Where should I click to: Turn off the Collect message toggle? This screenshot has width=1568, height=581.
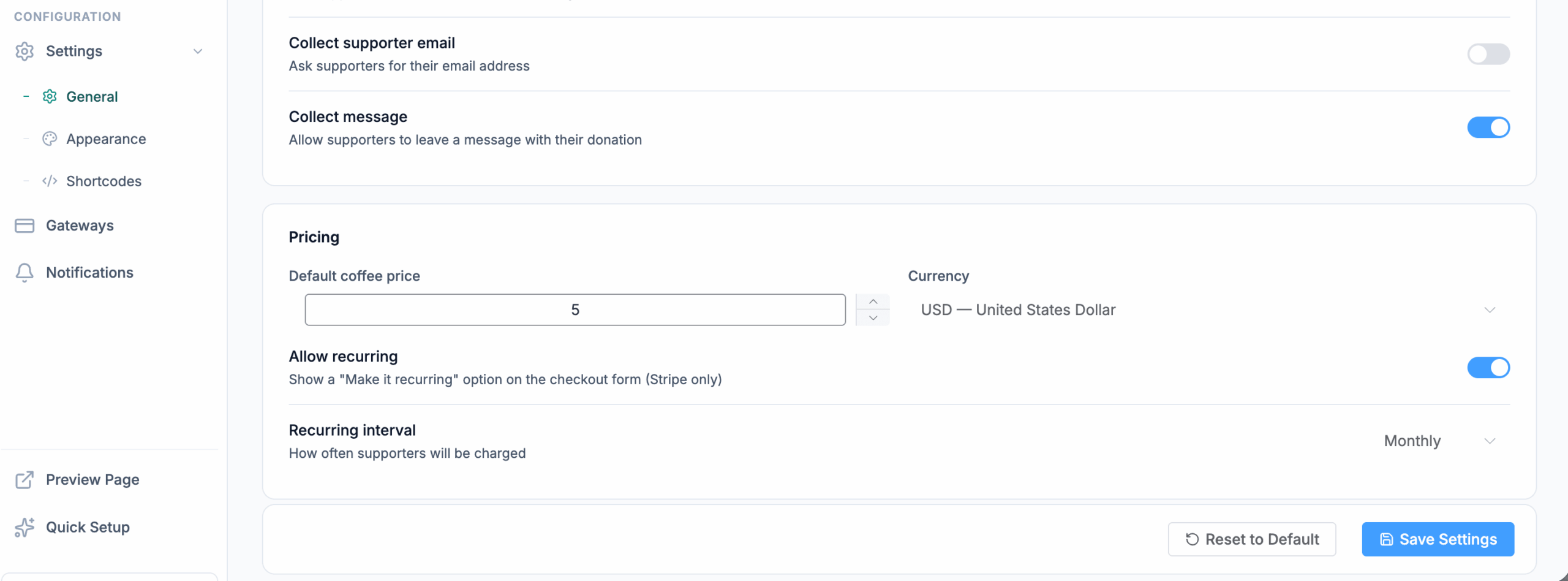click(1488, 127)
